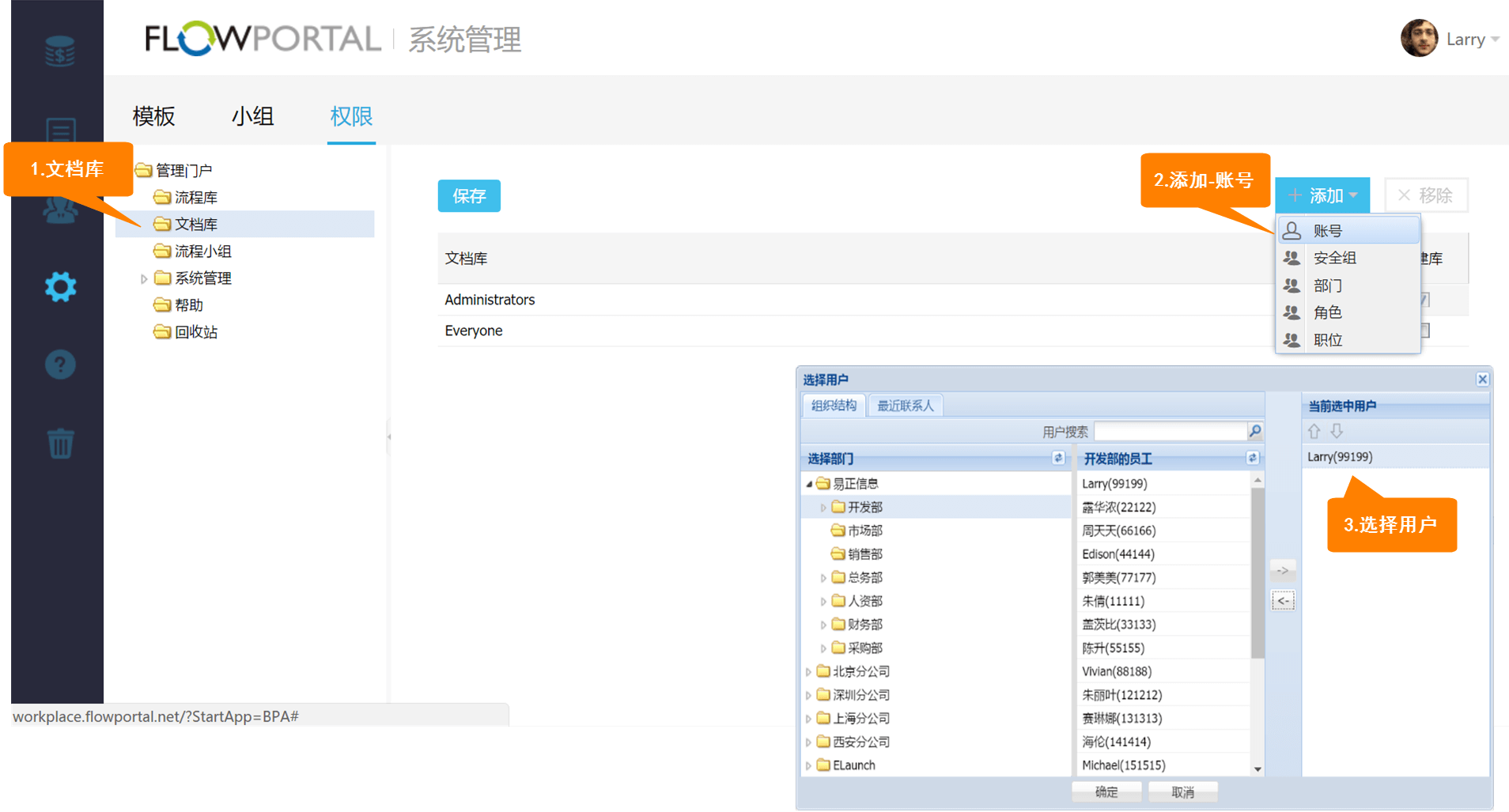Click the coin stack finance sidebar icon

(60, 52)
